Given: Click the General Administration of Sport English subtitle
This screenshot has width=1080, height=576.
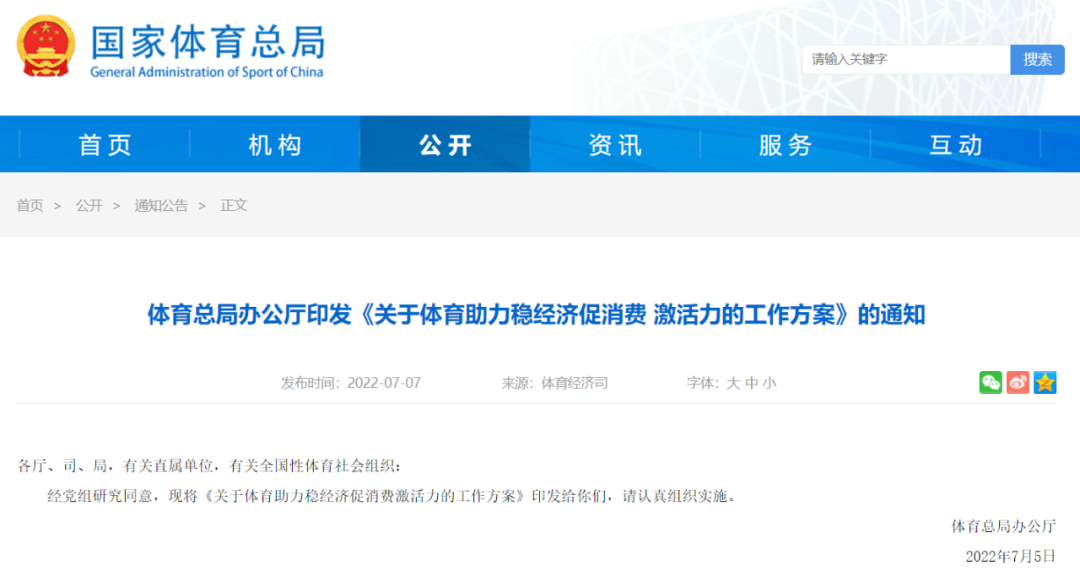Looking at the screenshot, I should tap(207, 72).
